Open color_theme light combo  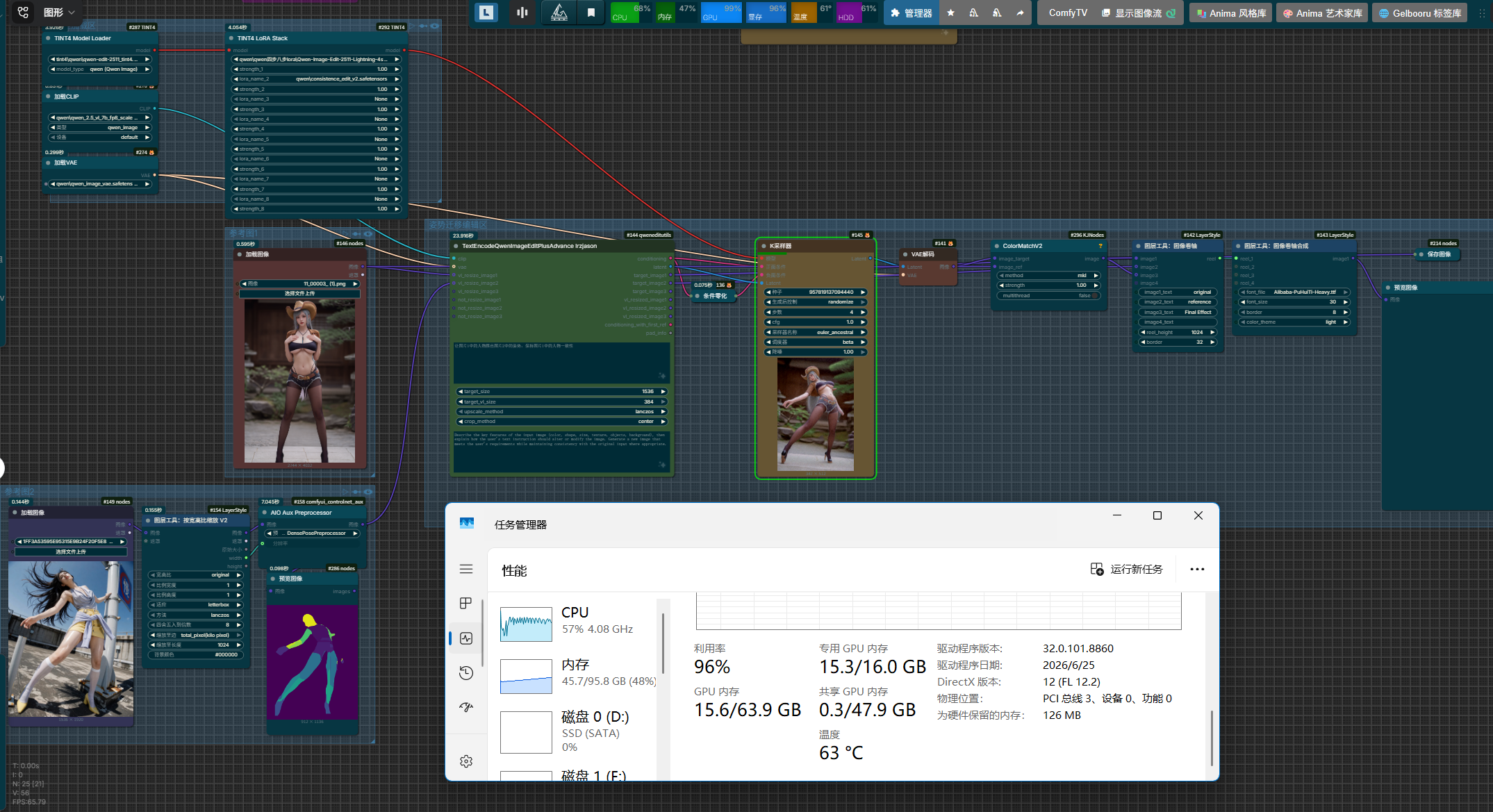pyautogui.click(x=1294, y=322)
